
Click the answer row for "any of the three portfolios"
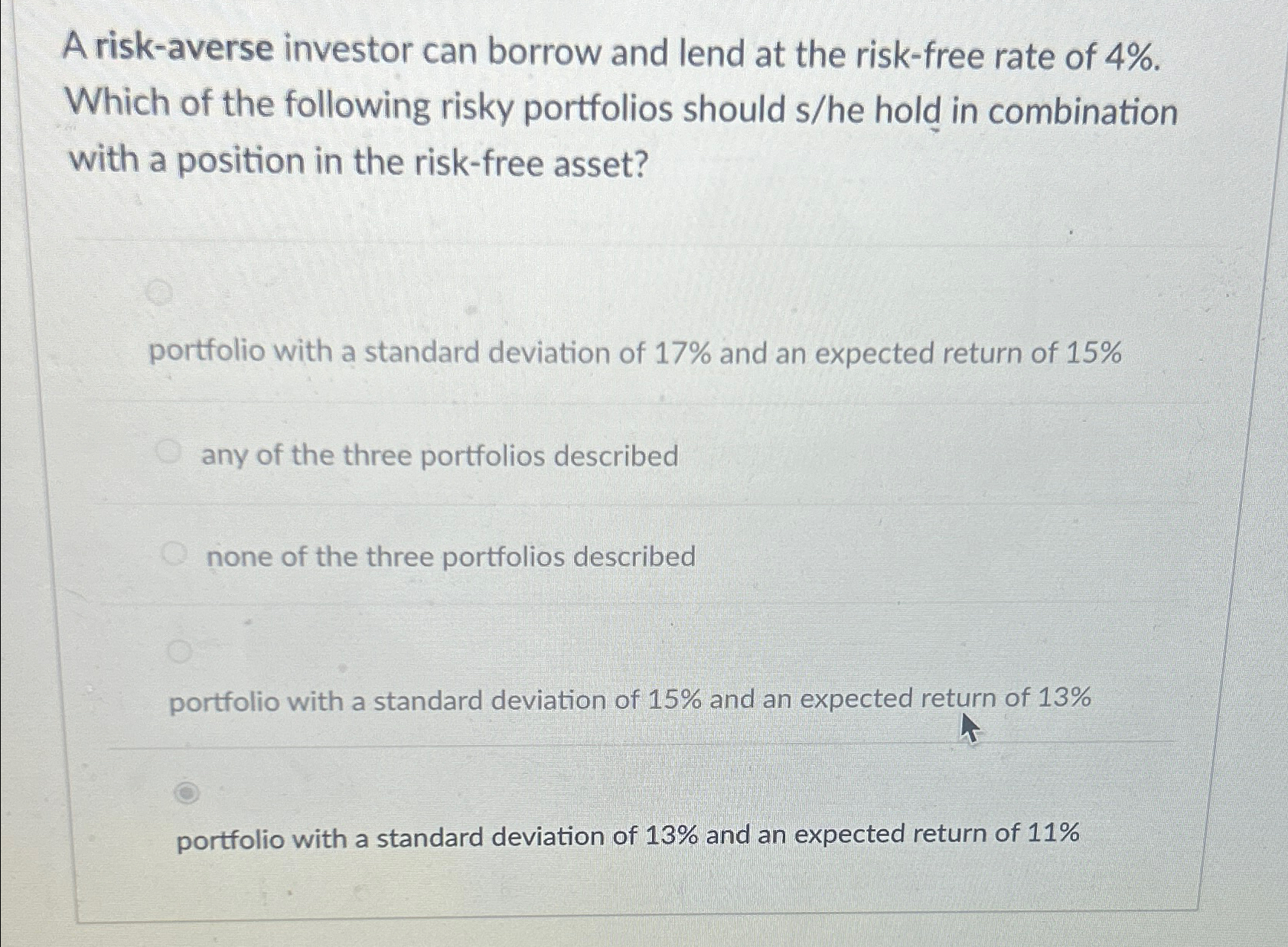(x=440, y=456)
